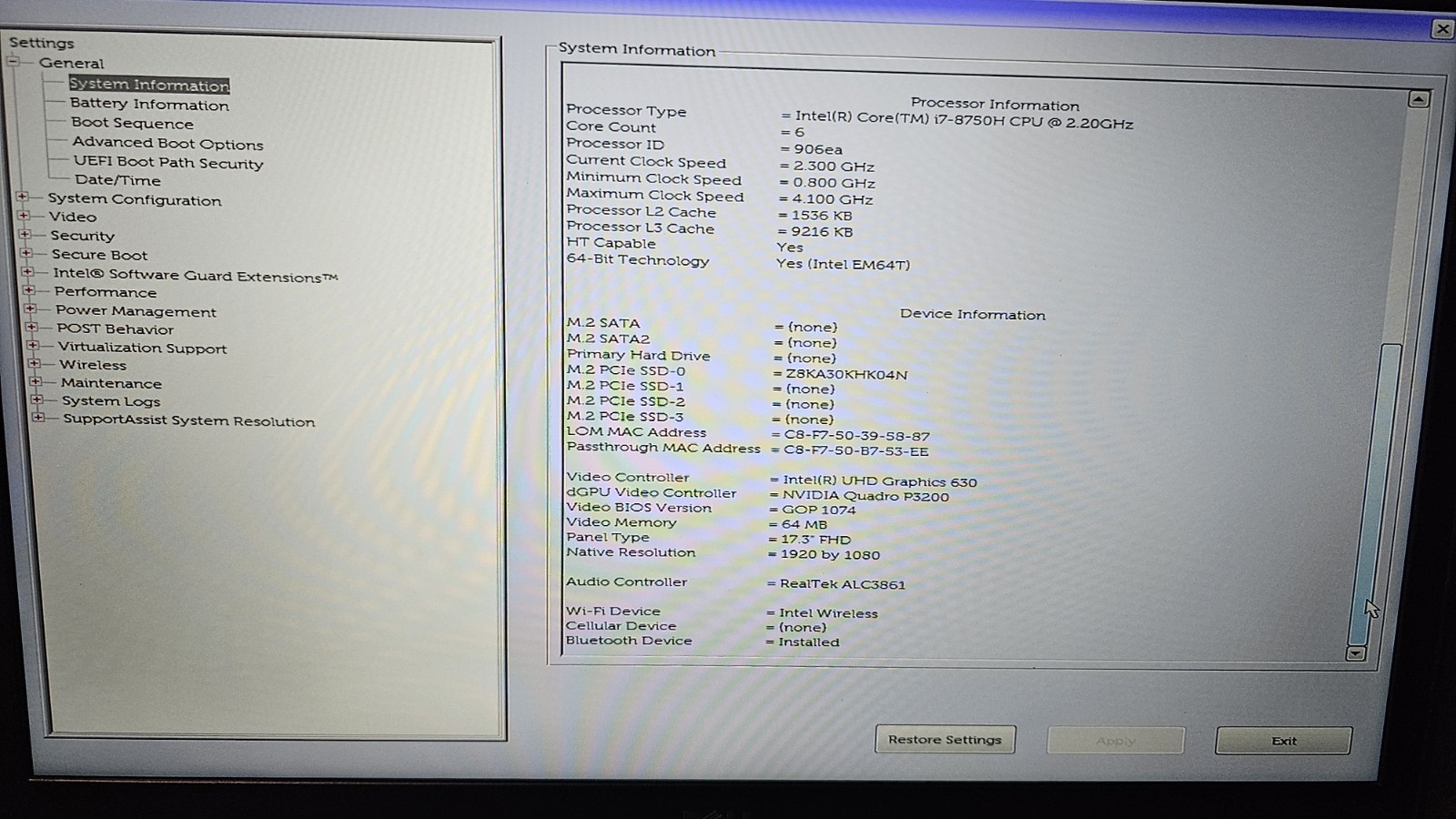Image resolution: width=1456 pixels, height=819 pixels.
Task: Select the Wireless category label
Action: (93, 365)
